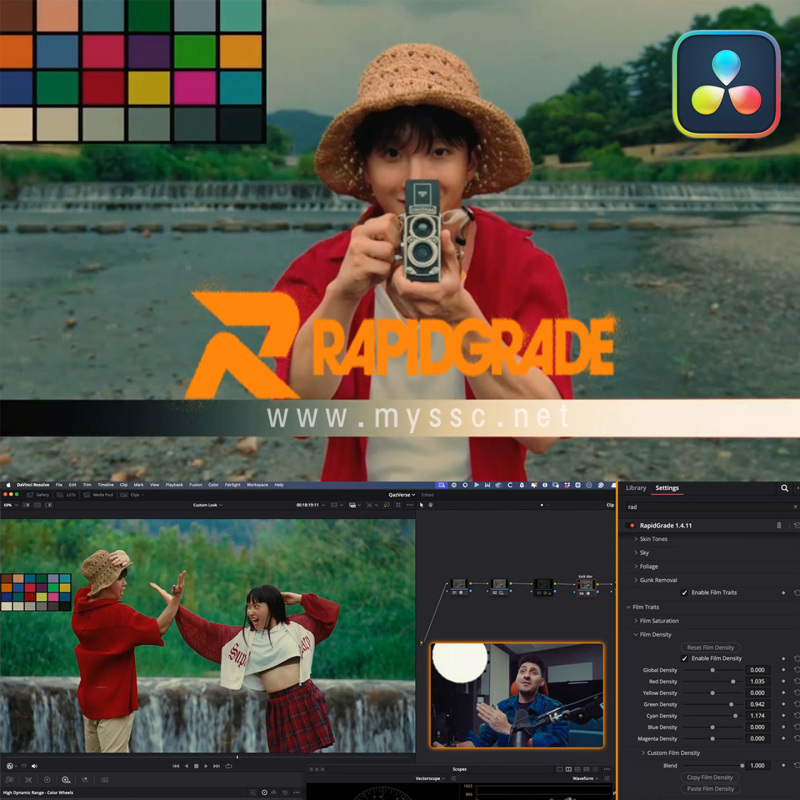The height and width of the screenshot is (800, 800).
Task: Open the Gallery panel button
Action: pyautogui.click(x=38, y=495)
